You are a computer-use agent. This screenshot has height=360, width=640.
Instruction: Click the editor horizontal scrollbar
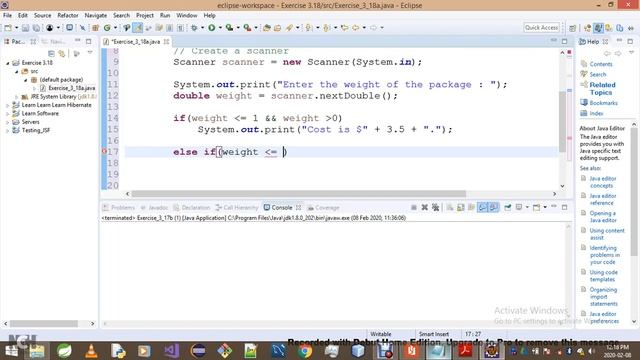pos(298,194)
